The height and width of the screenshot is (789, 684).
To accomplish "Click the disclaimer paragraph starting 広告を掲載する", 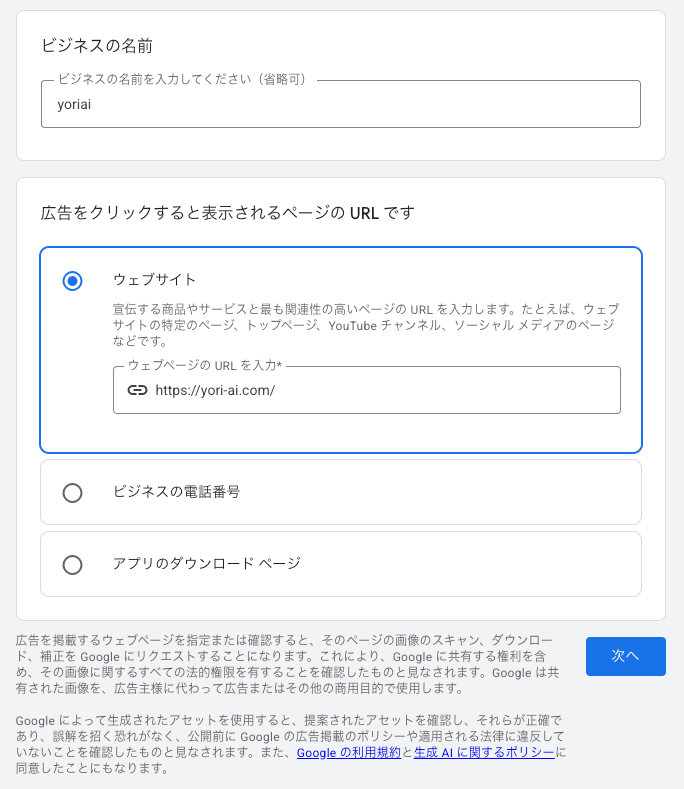I will pyautogui.click(x=290, y=665).
